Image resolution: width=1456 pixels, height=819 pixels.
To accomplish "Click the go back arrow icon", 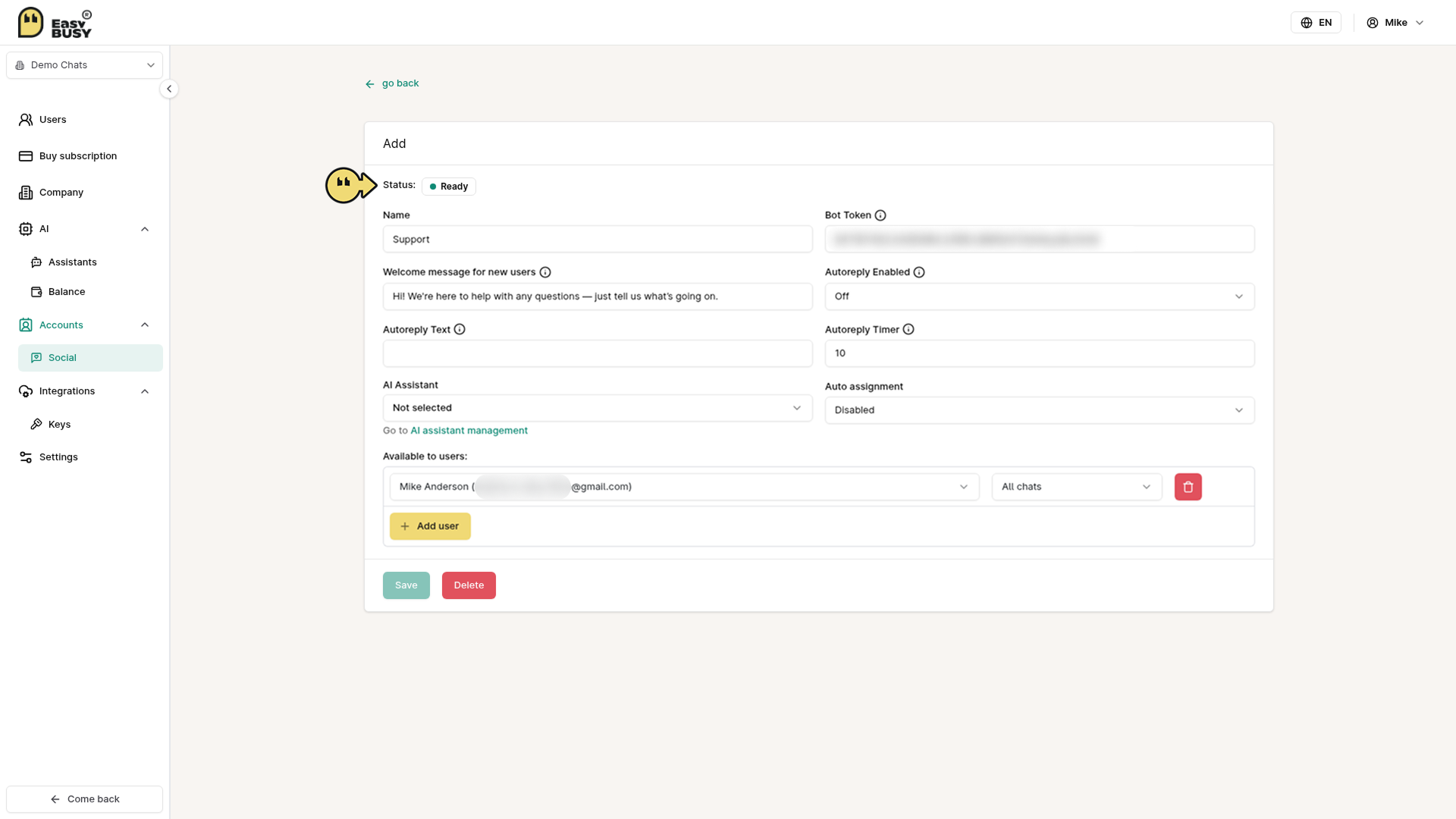I will click(370, 84).
